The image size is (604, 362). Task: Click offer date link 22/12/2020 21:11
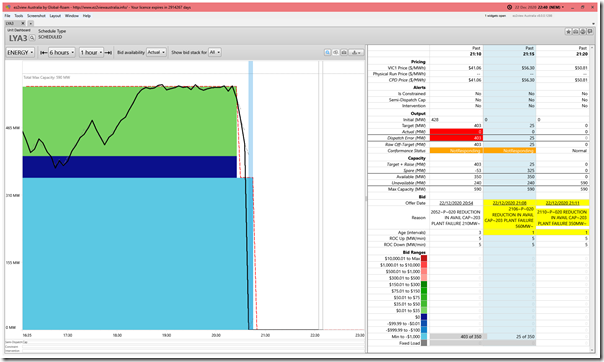click(x=563, y=203)
